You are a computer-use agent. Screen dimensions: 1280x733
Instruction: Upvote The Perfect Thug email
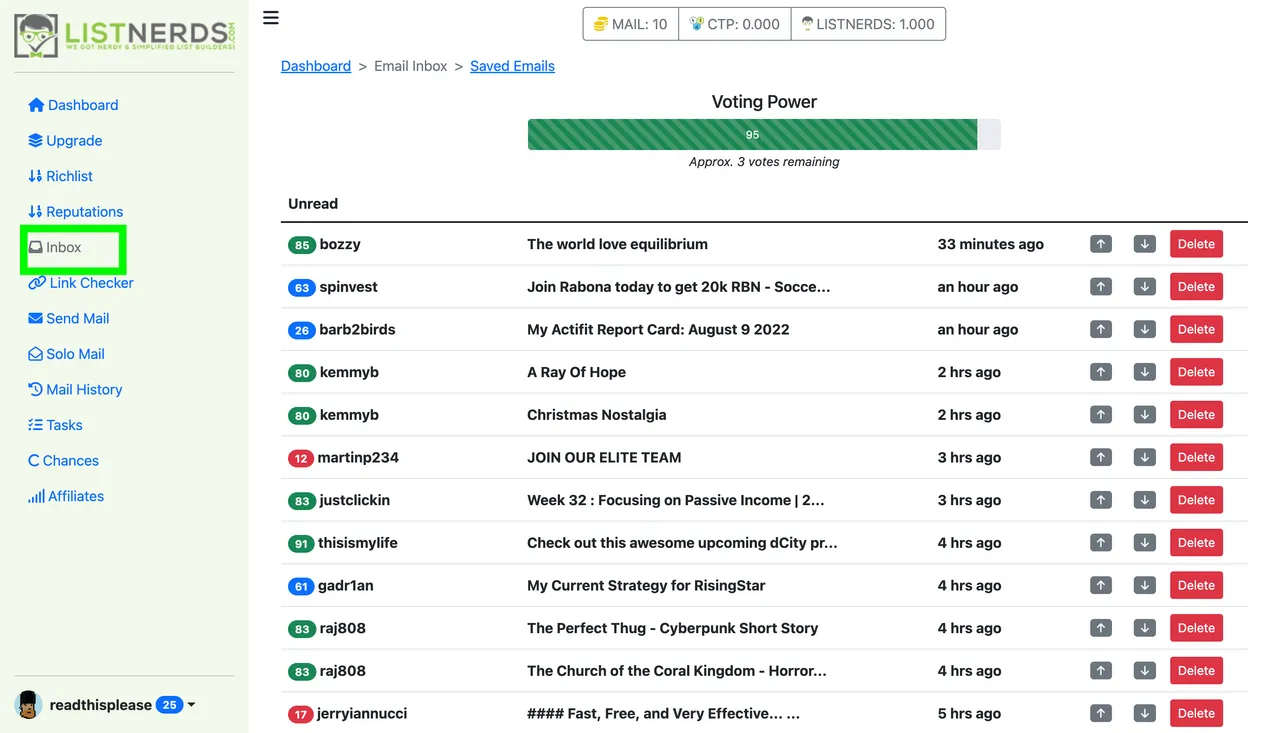tap(1101, 628)
